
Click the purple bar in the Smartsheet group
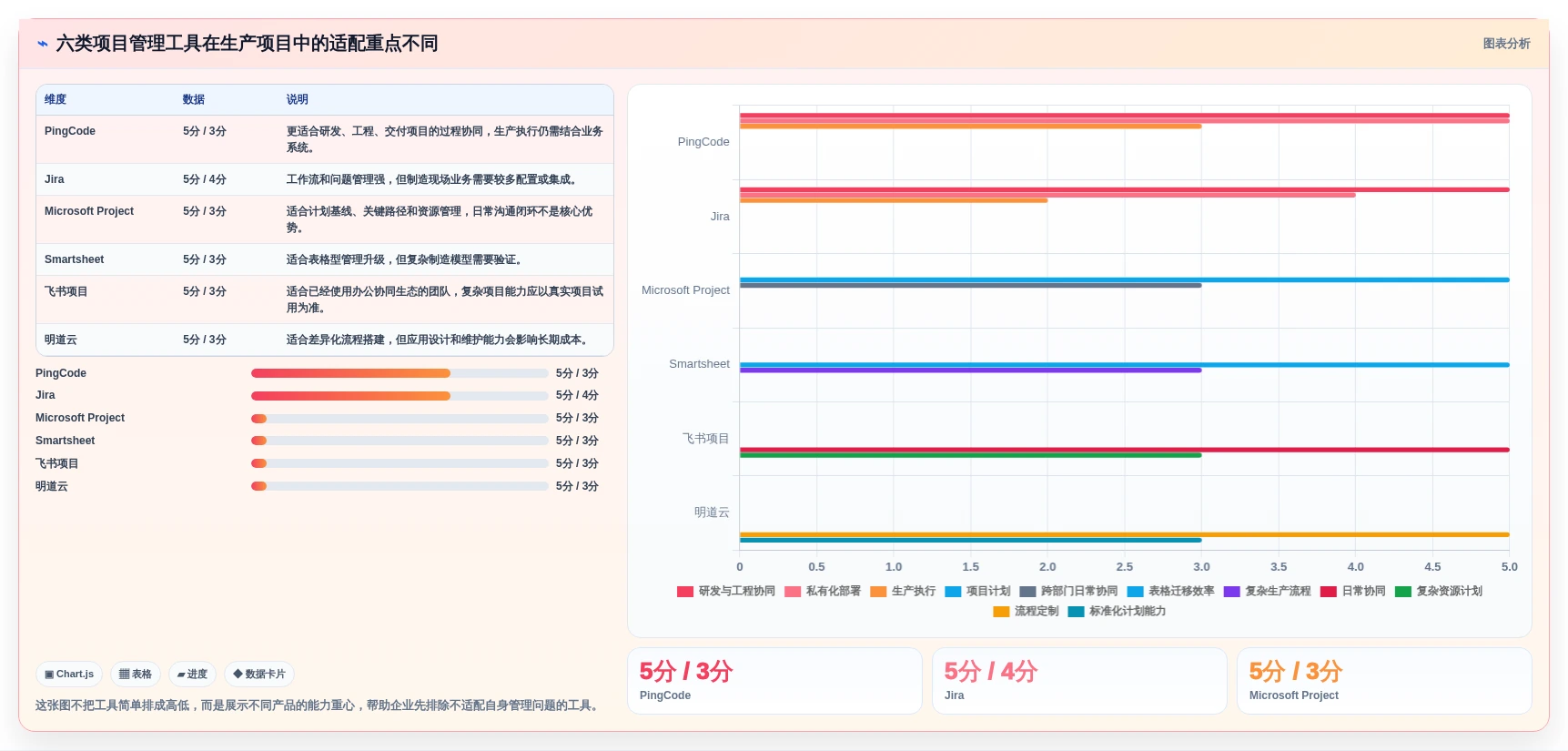(970, 370)
